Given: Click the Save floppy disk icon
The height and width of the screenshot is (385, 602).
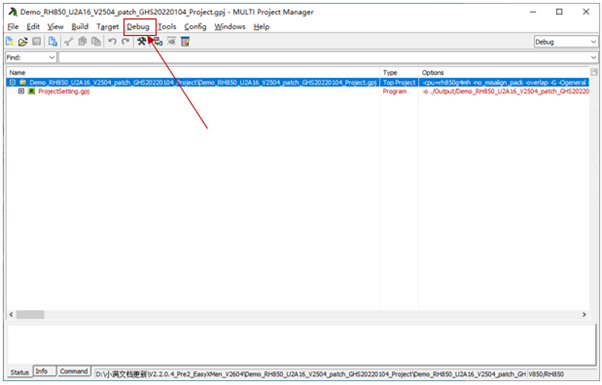Looking at the screenshot, I should 36,41.
